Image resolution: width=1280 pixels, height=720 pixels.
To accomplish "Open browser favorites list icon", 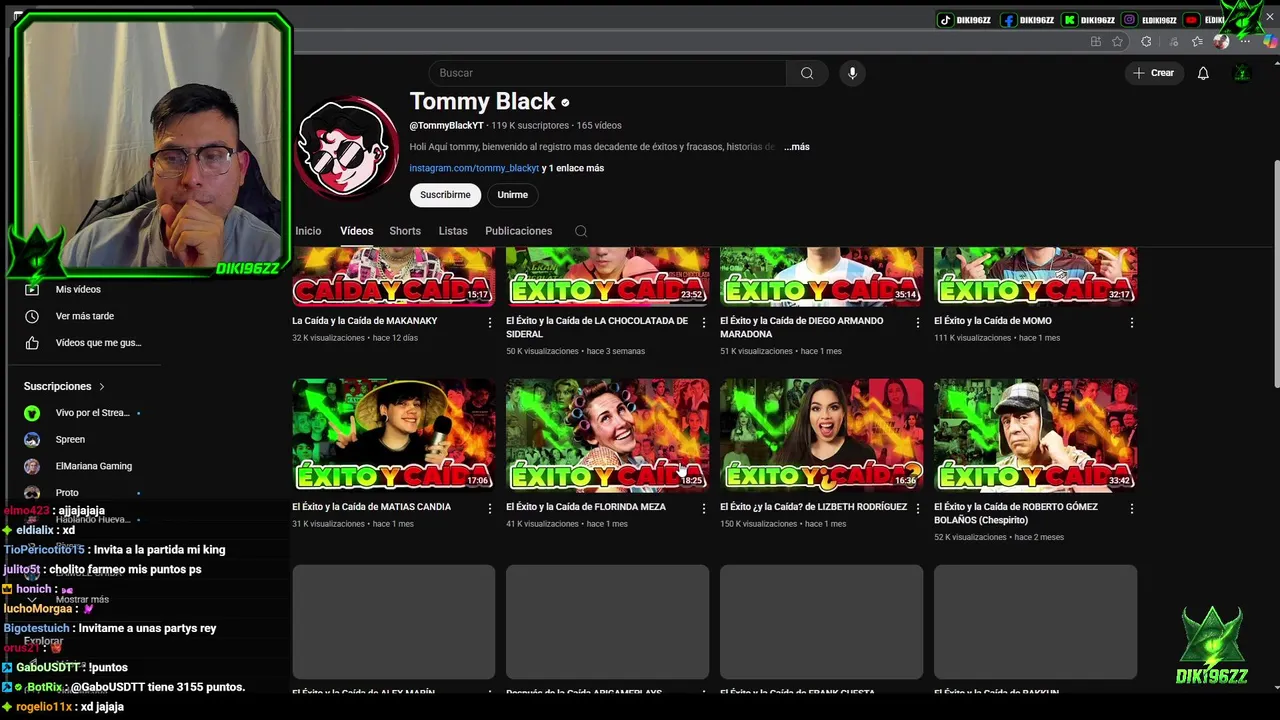I will (x=1197, y=41).
